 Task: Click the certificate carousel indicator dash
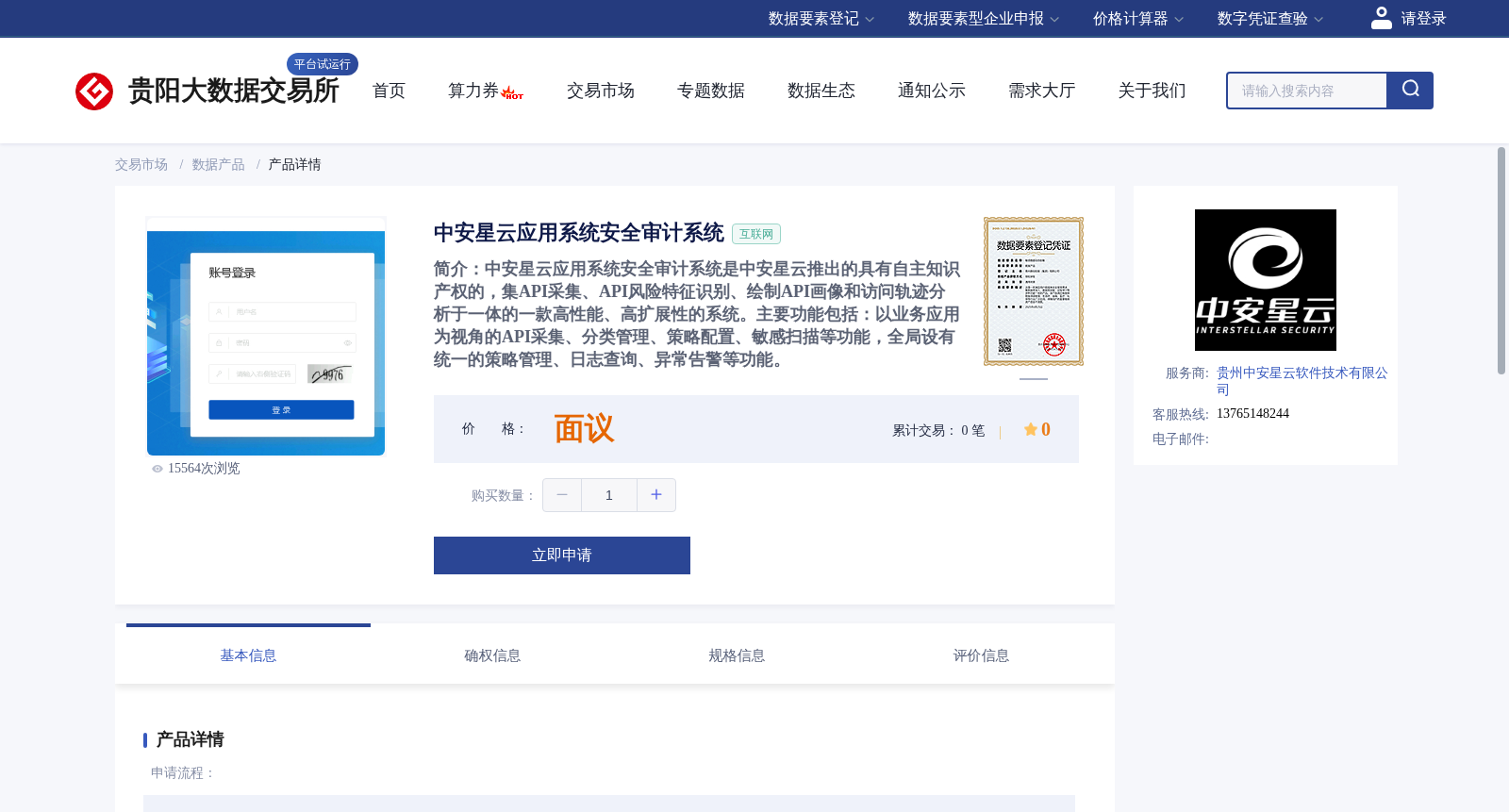coord(1034,379)
